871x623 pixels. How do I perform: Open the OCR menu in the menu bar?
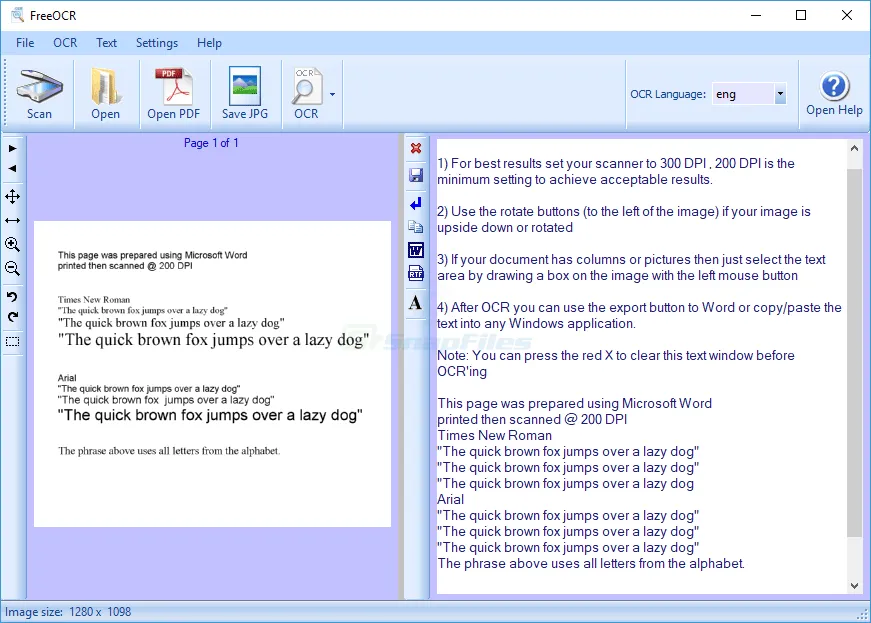pos(65,43)
